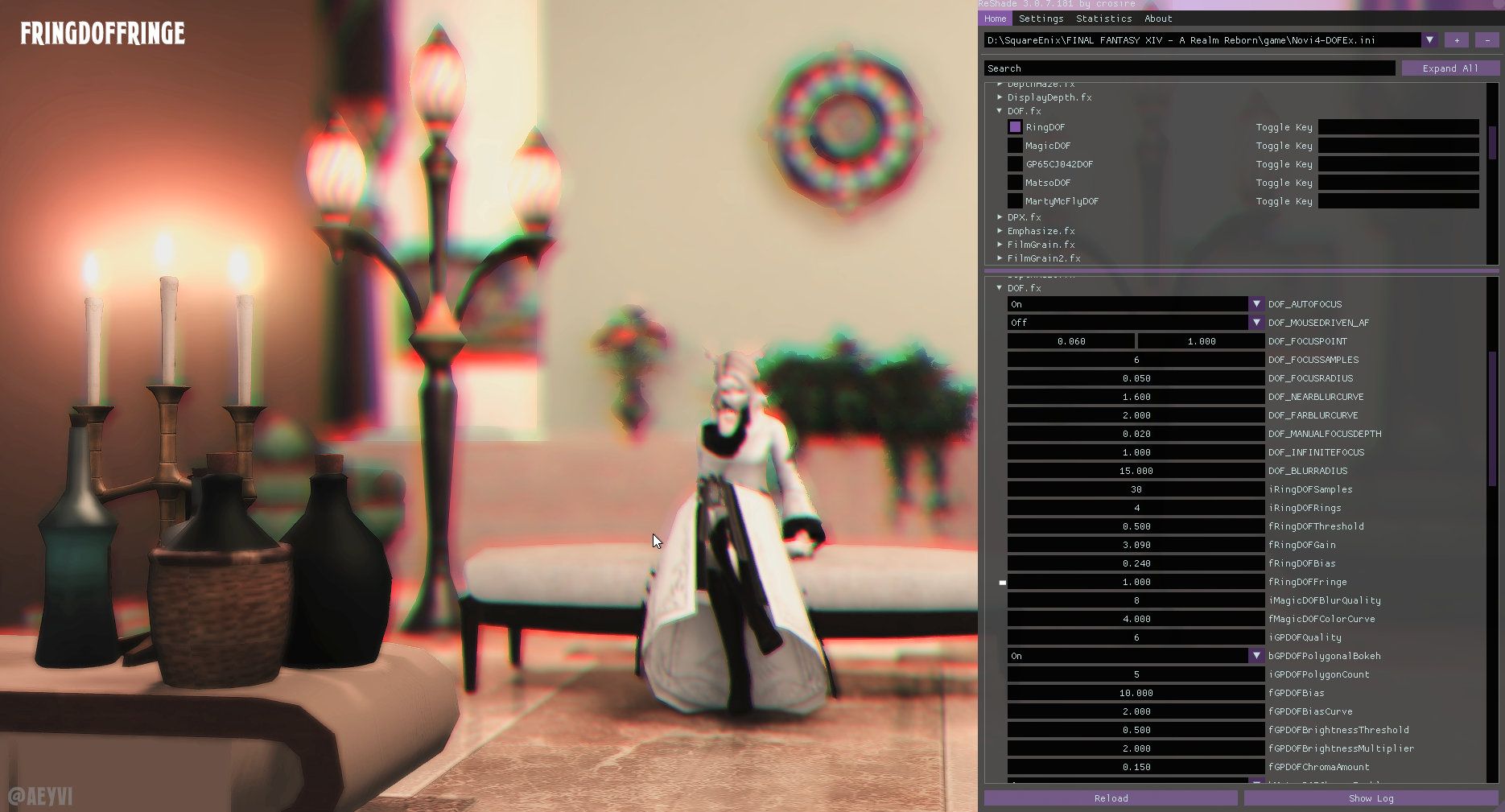Adjust DOF_FOCUSRADIUS value slider

(1136, 378)
